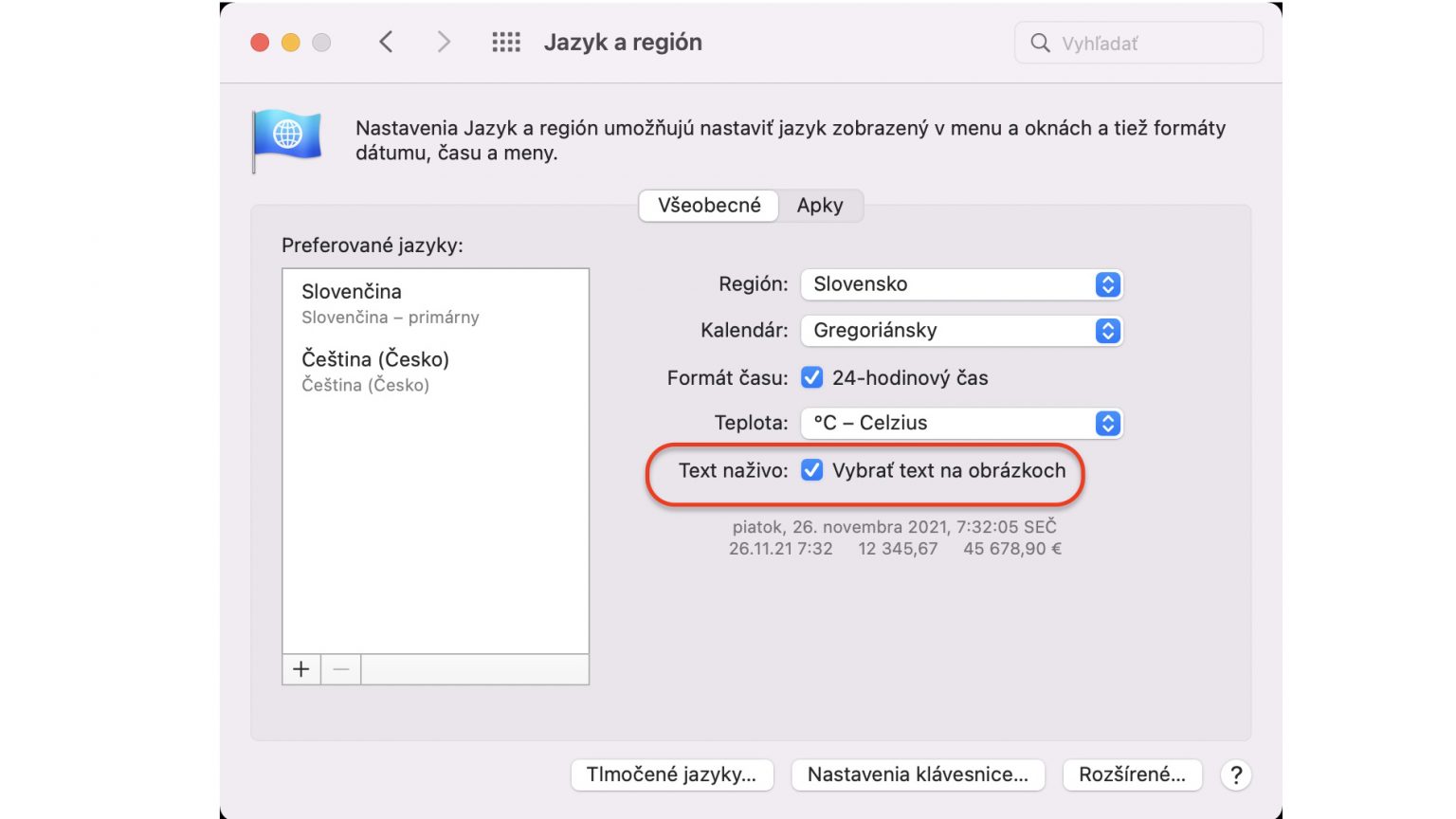
Task: Open help with question mark button
Action: pos(1236,775)
